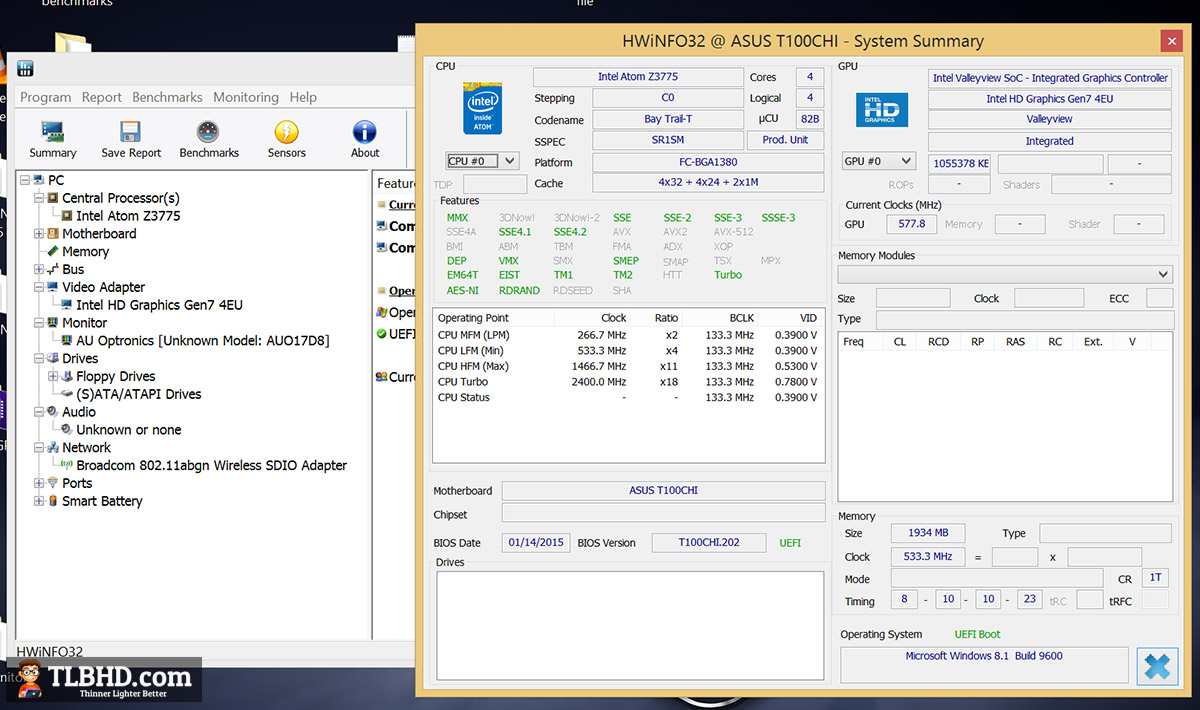
Task: Expand the Bus tree node
Action: pyautogui.click(x=39, y=269)
